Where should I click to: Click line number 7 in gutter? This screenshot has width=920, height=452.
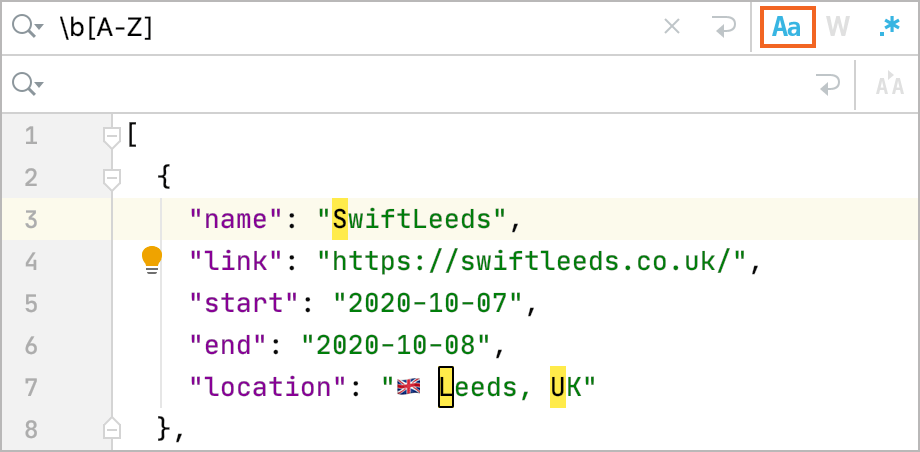[31, 387]
